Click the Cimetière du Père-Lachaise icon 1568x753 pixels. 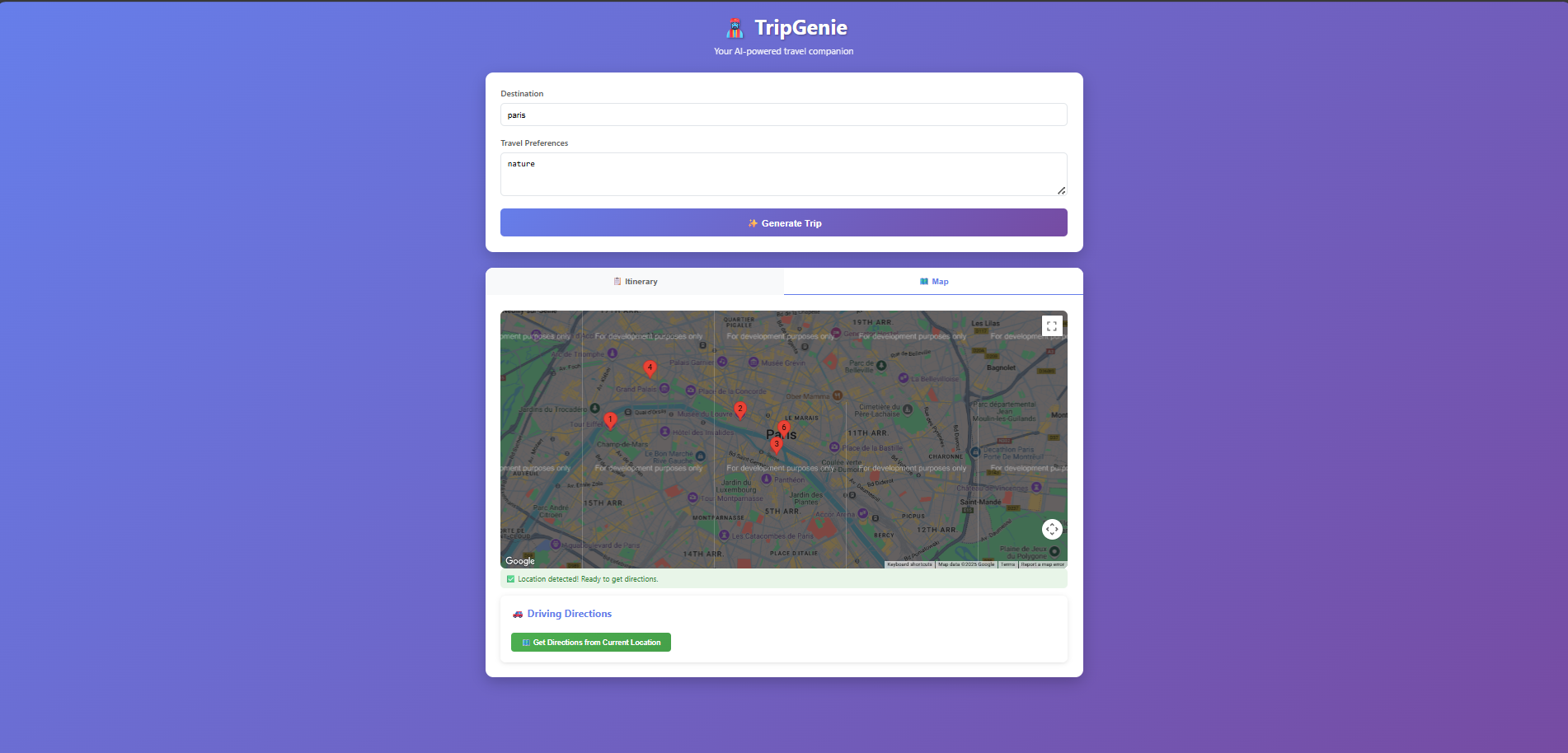click(908, 409)
